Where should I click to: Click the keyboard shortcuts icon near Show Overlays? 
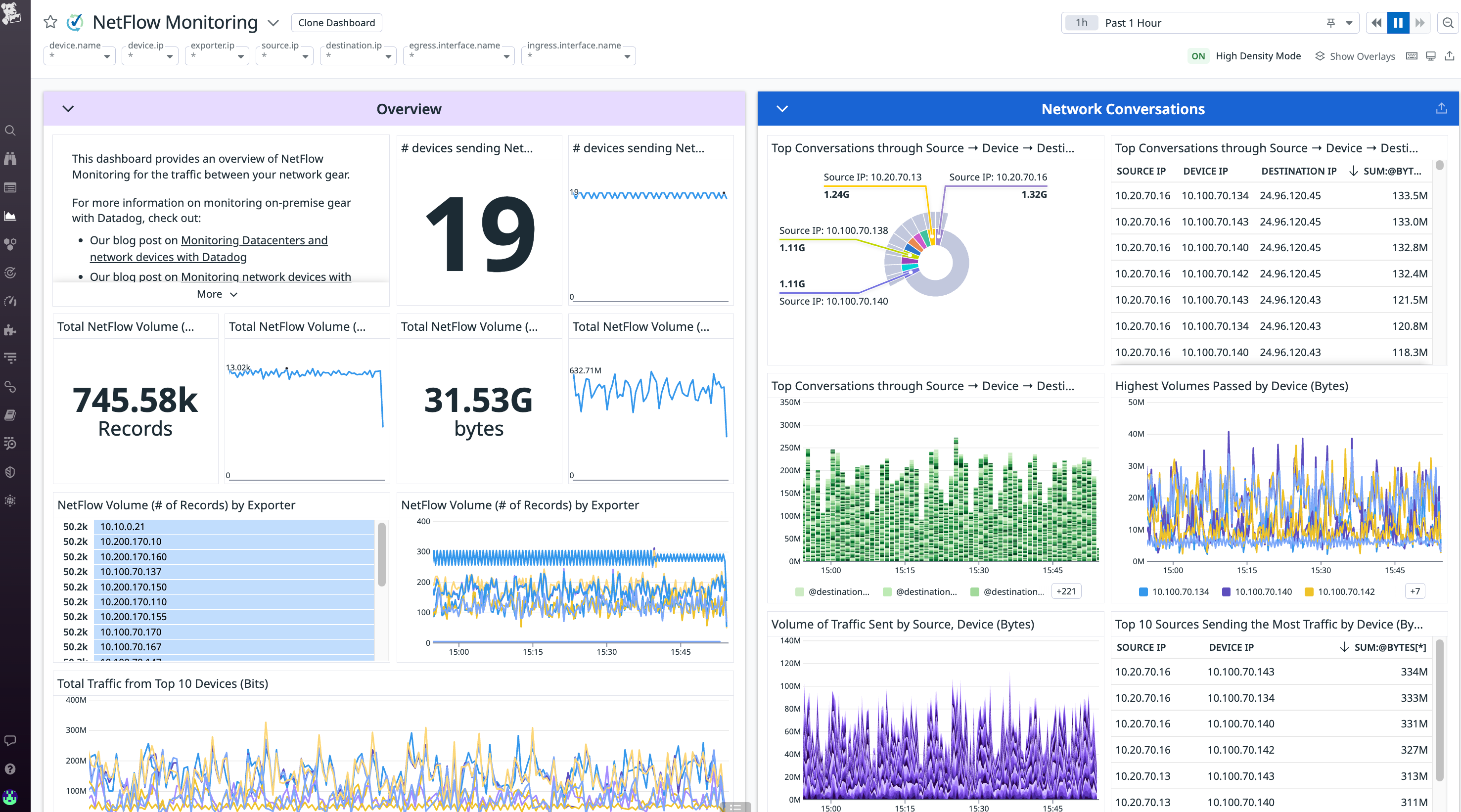[1412, 55]
